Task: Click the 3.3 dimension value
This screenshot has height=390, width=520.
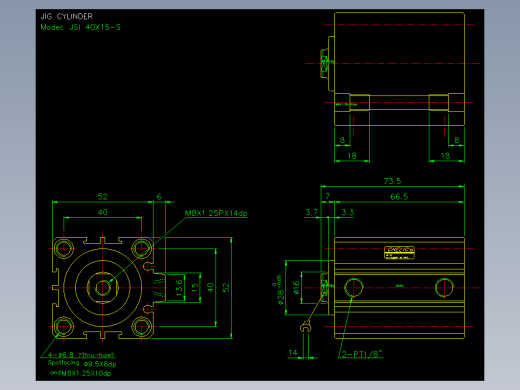Action: (x=348, y=212)
